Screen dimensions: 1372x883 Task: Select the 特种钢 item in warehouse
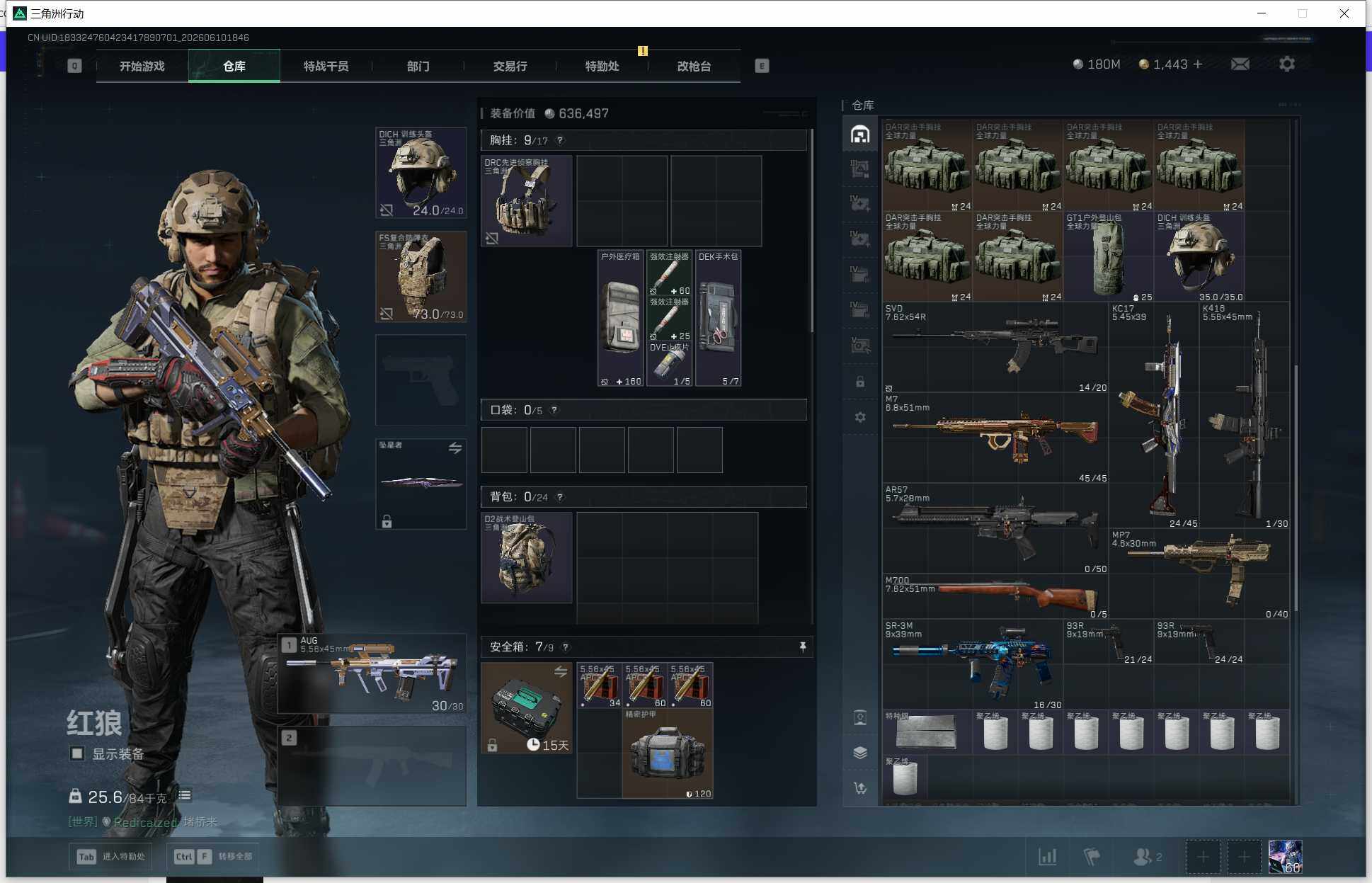(x=927, y=731)
